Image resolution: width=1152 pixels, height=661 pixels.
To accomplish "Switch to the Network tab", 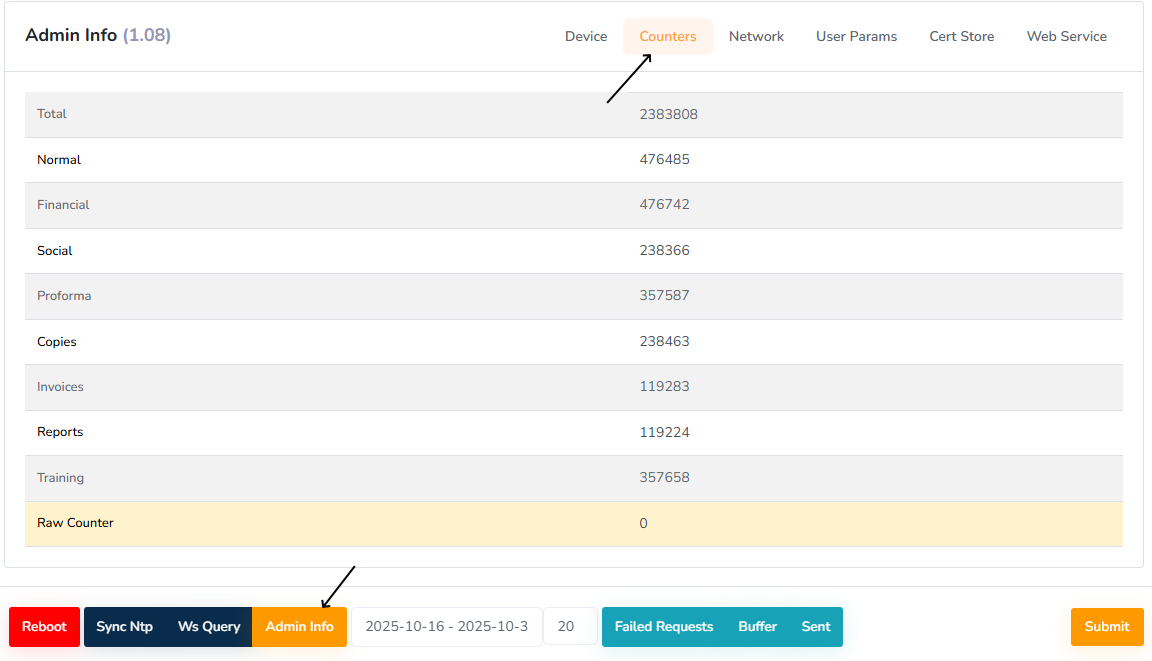I will point(756,36).
